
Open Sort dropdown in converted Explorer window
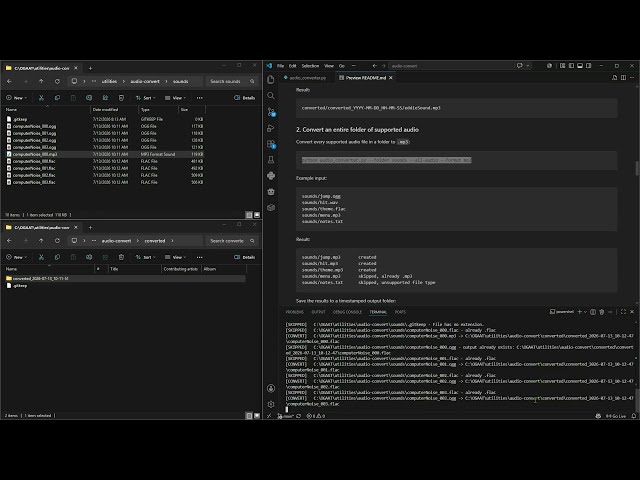(145, 257)
